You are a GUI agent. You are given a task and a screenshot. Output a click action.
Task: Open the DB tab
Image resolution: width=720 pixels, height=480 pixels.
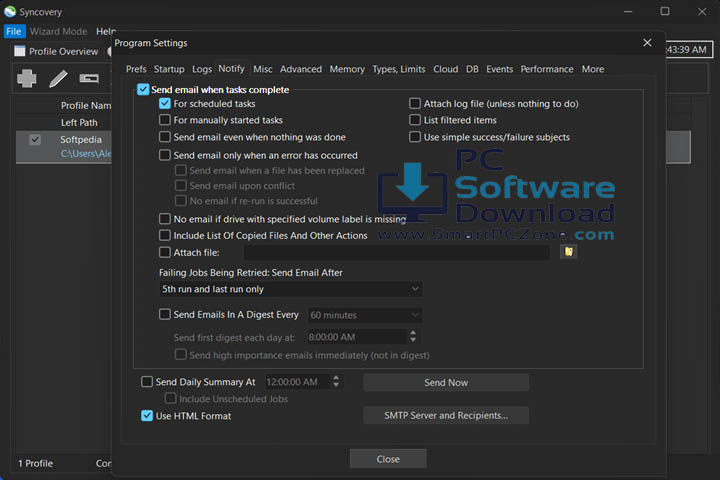pyautogui.click(x=472, y=69)
